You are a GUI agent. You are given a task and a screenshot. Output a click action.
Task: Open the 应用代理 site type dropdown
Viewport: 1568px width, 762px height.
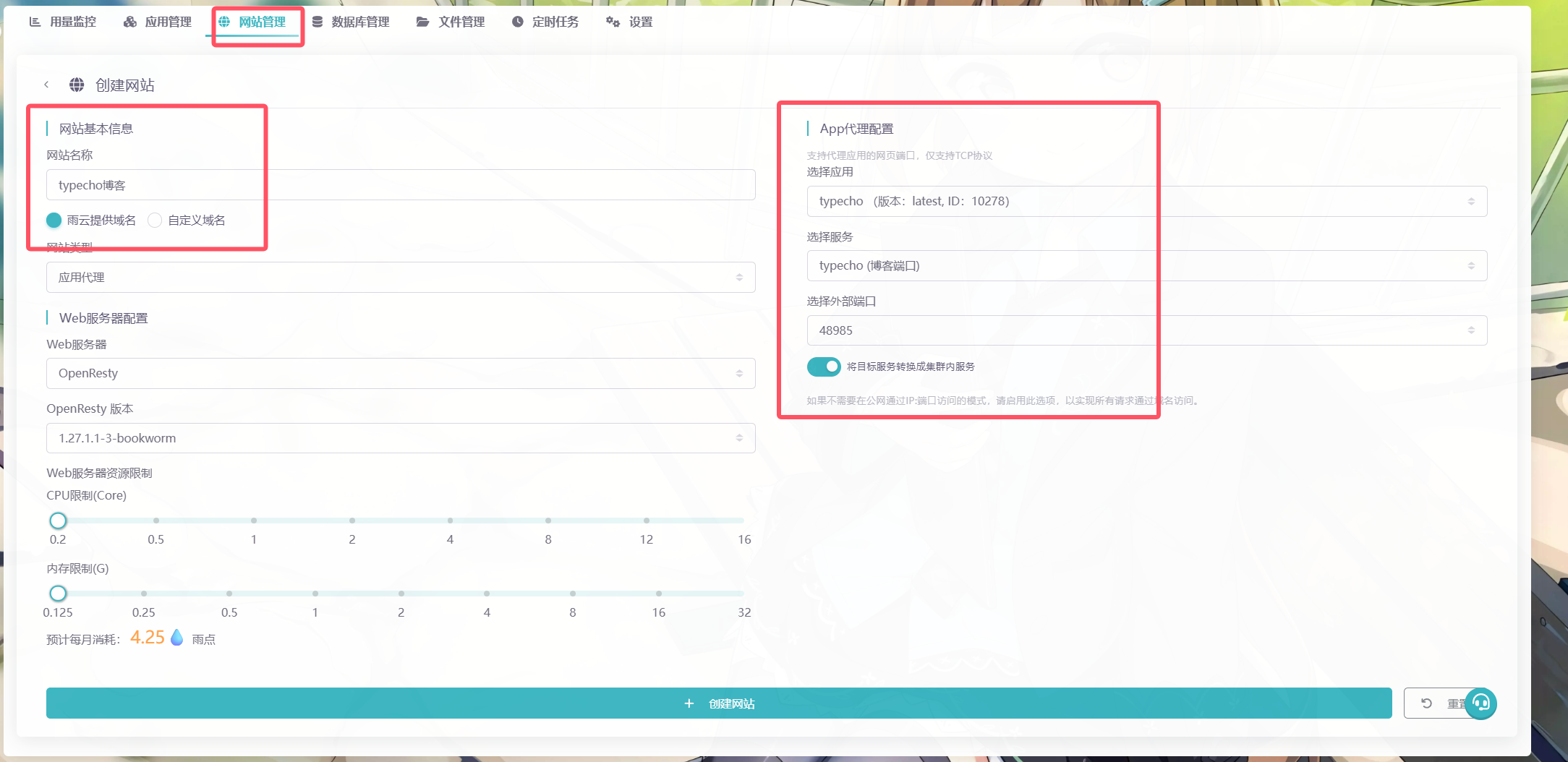point(401,278)
